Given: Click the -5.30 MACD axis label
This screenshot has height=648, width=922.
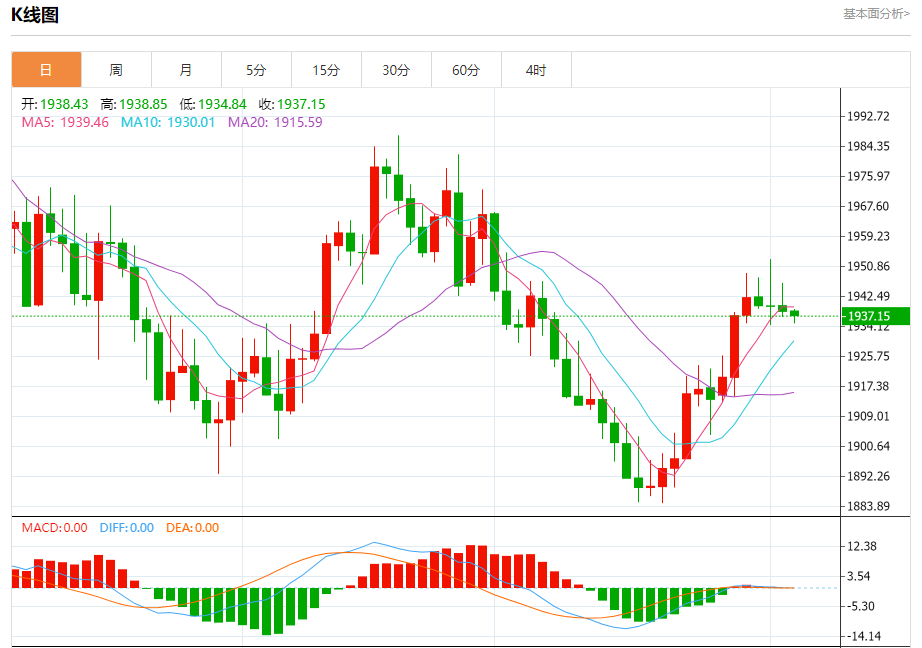Looking at the screenshot, I should click(861, 606).
